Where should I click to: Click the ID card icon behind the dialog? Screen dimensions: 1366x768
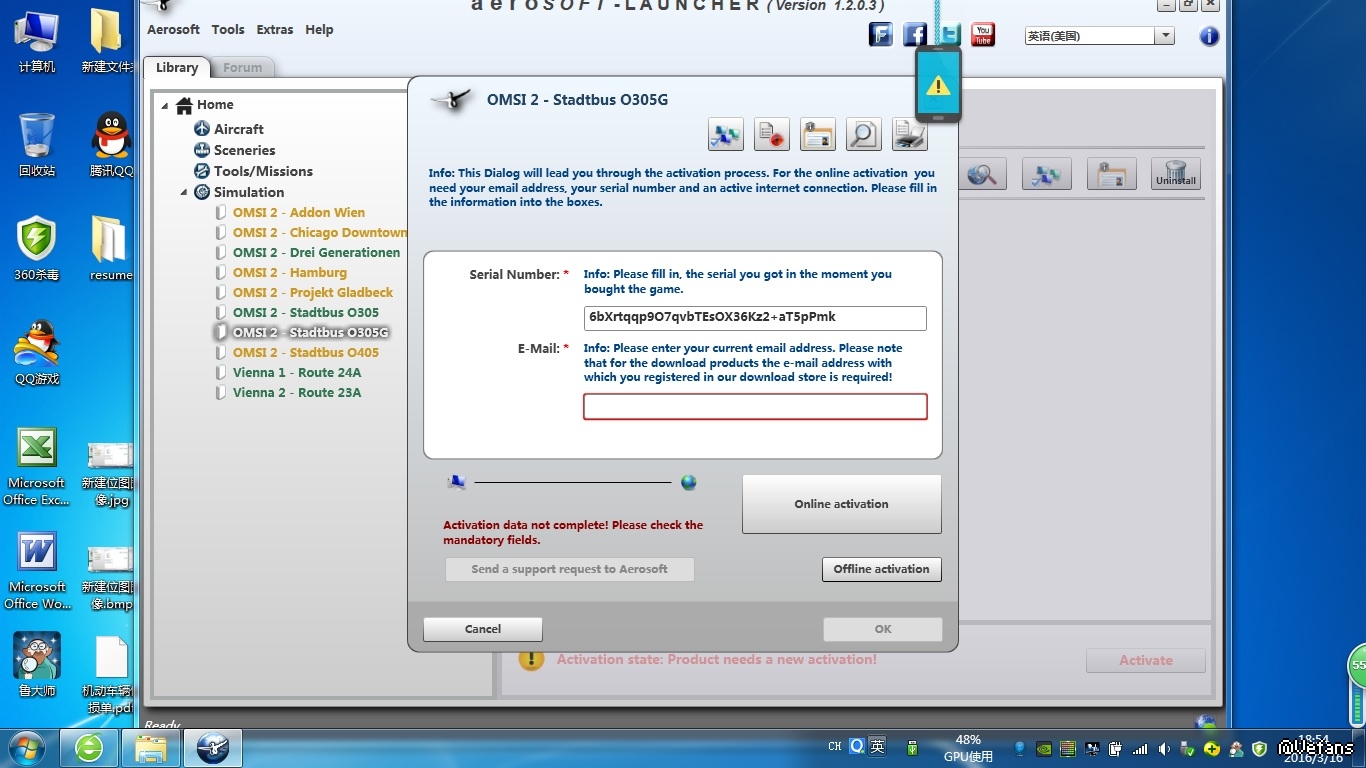(x=1111, y=174)
